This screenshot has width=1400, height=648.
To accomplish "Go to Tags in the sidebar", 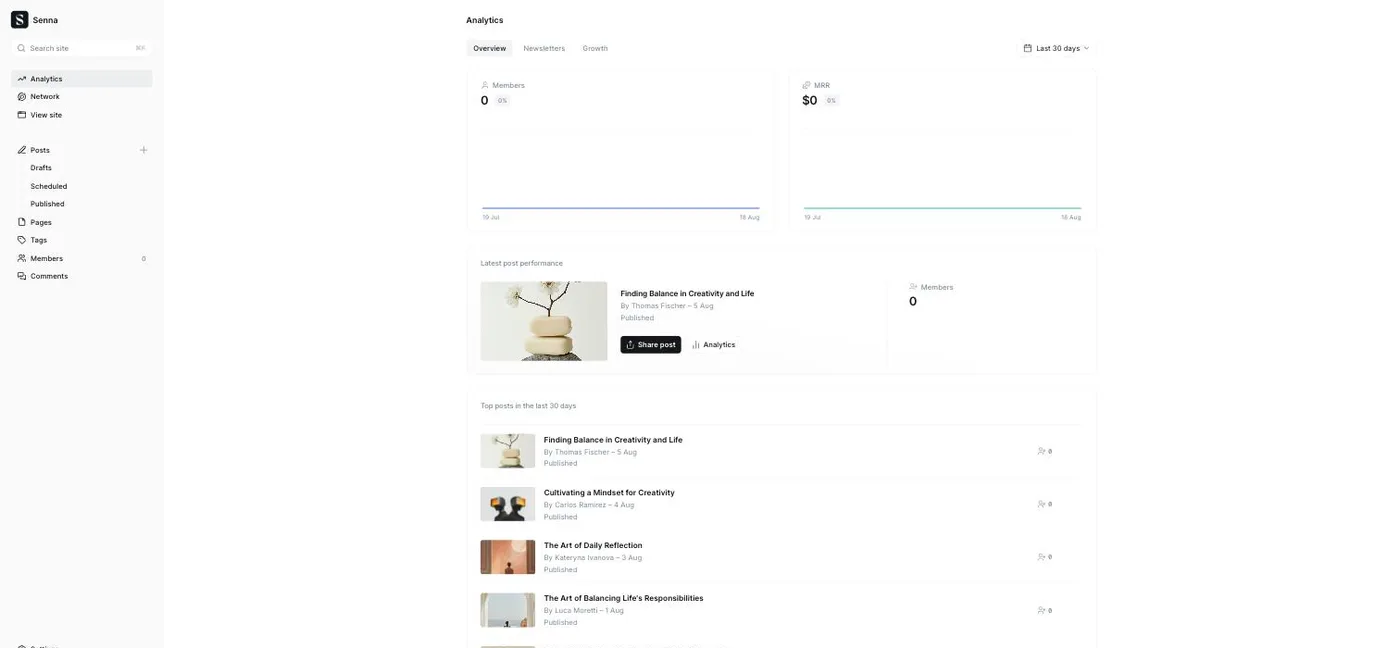I will (x=82, y=240).
